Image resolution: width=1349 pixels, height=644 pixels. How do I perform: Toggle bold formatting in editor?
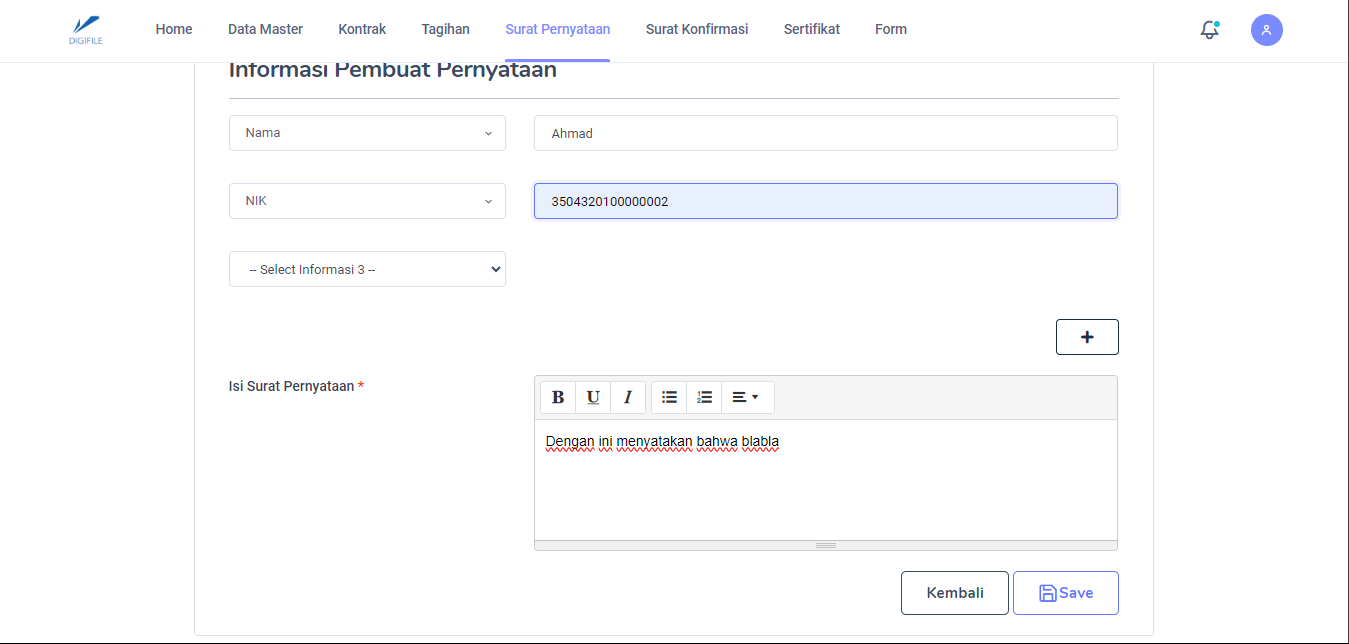[558, 397]
